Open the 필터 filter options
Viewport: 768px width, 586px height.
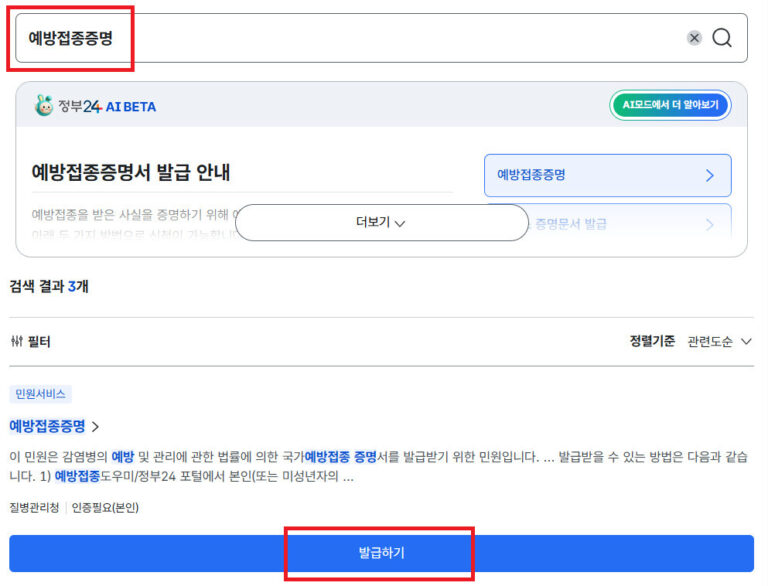(x=30, y=341)
